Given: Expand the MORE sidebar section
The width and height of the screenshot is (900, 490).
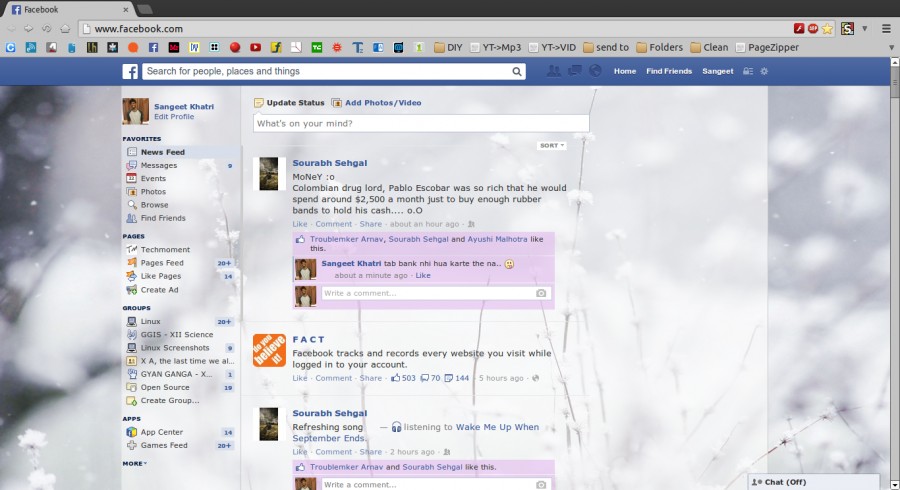Looking at the screenshot, I should (x=134, y=464).
